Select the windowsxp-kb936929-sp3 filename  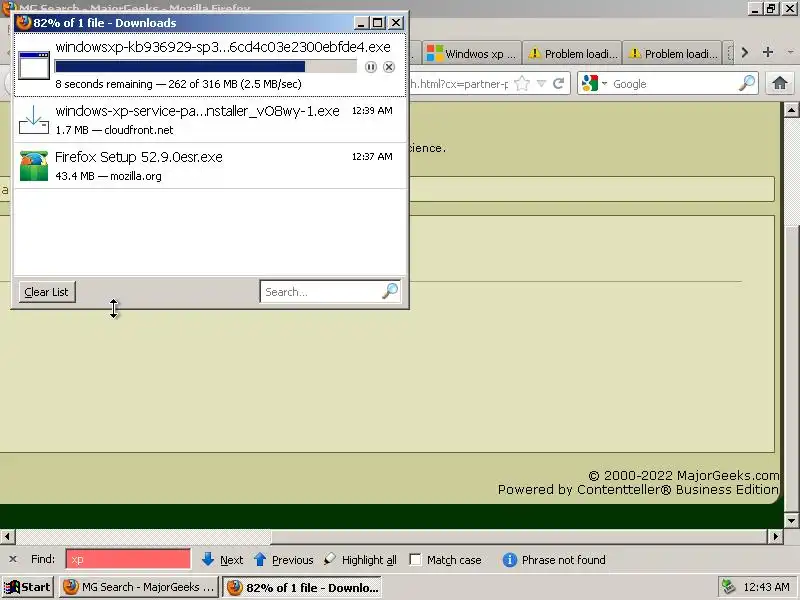[223, 47]
